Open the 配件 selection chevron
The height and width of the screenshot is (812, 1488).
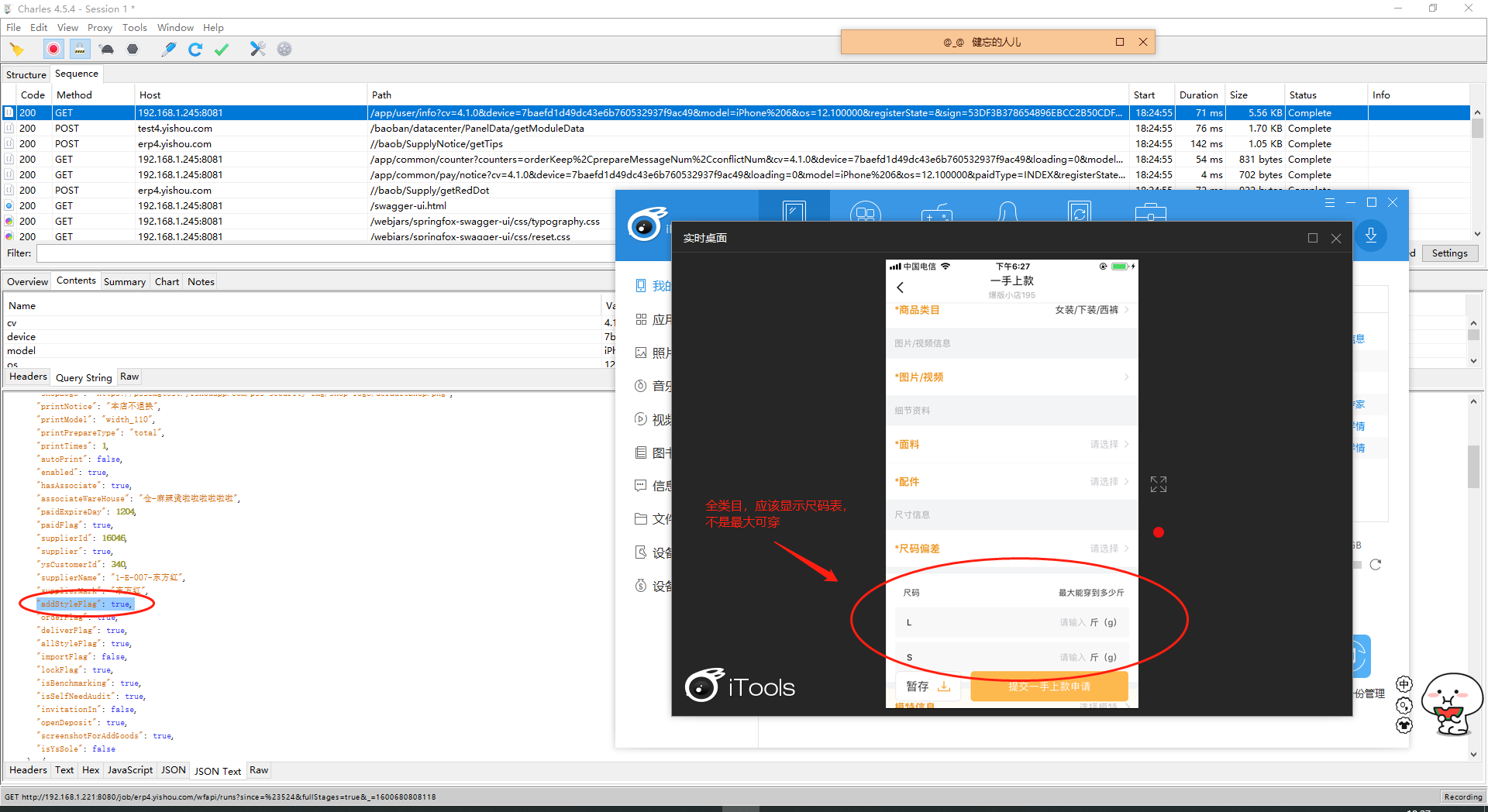(x=1126, y=482)
